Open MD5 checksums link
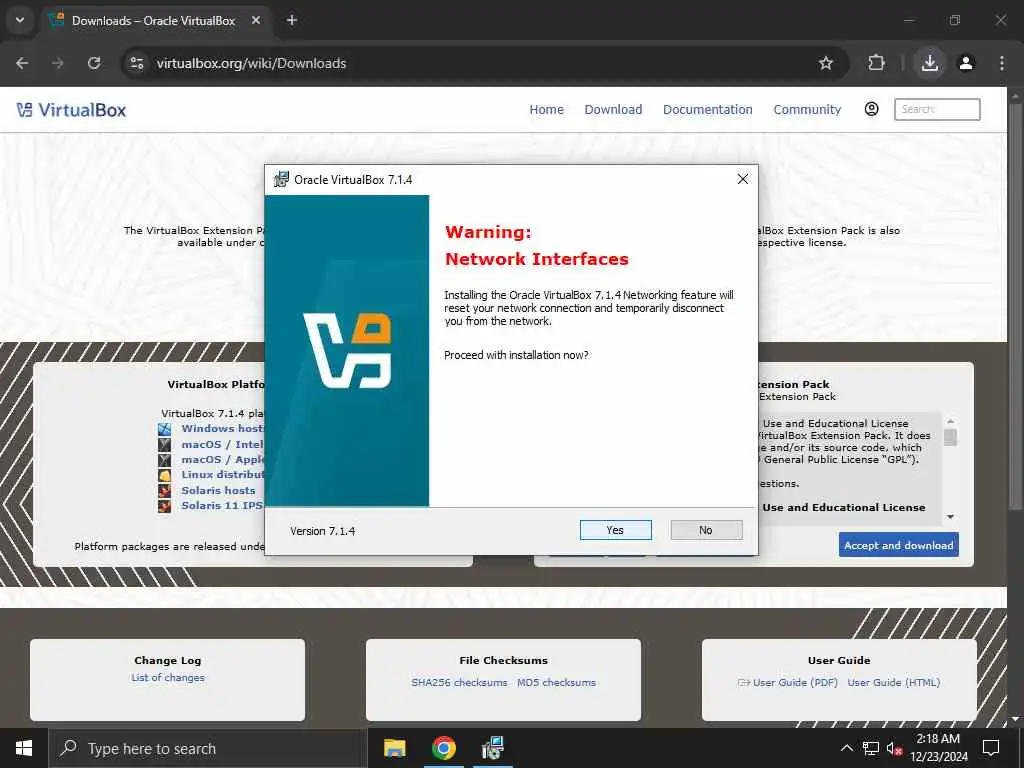 pos(556,682)
